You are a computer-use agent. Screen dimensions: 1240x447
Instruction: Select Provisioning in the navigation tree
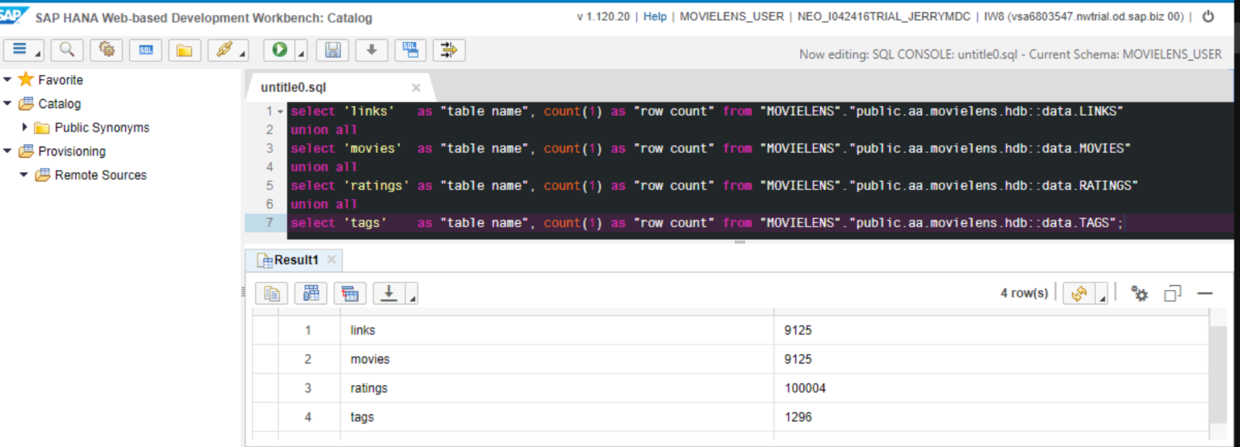pos(72,152)
